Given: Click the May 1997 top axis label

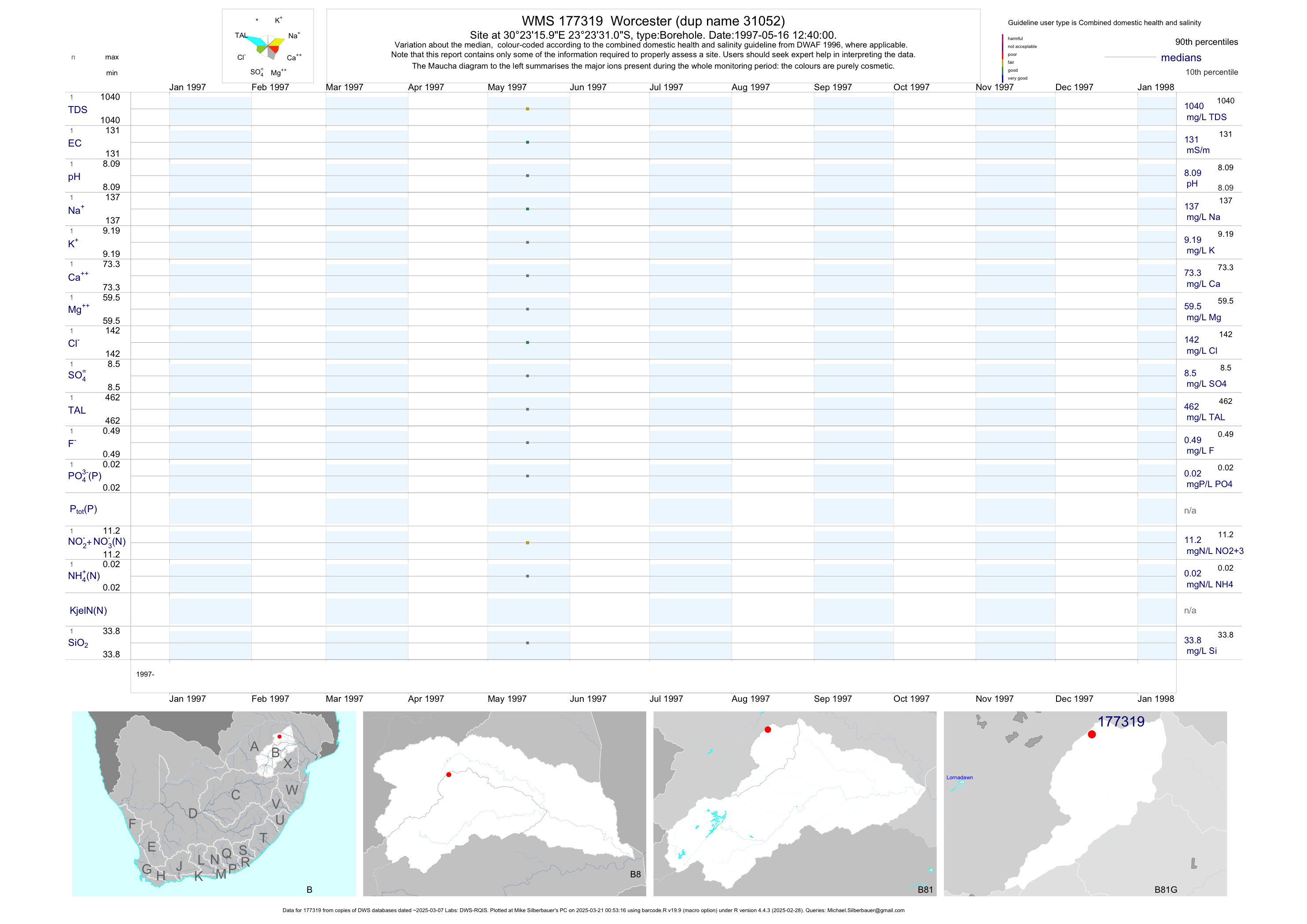Looking at the screenshot, I should [x=507, y=87].
